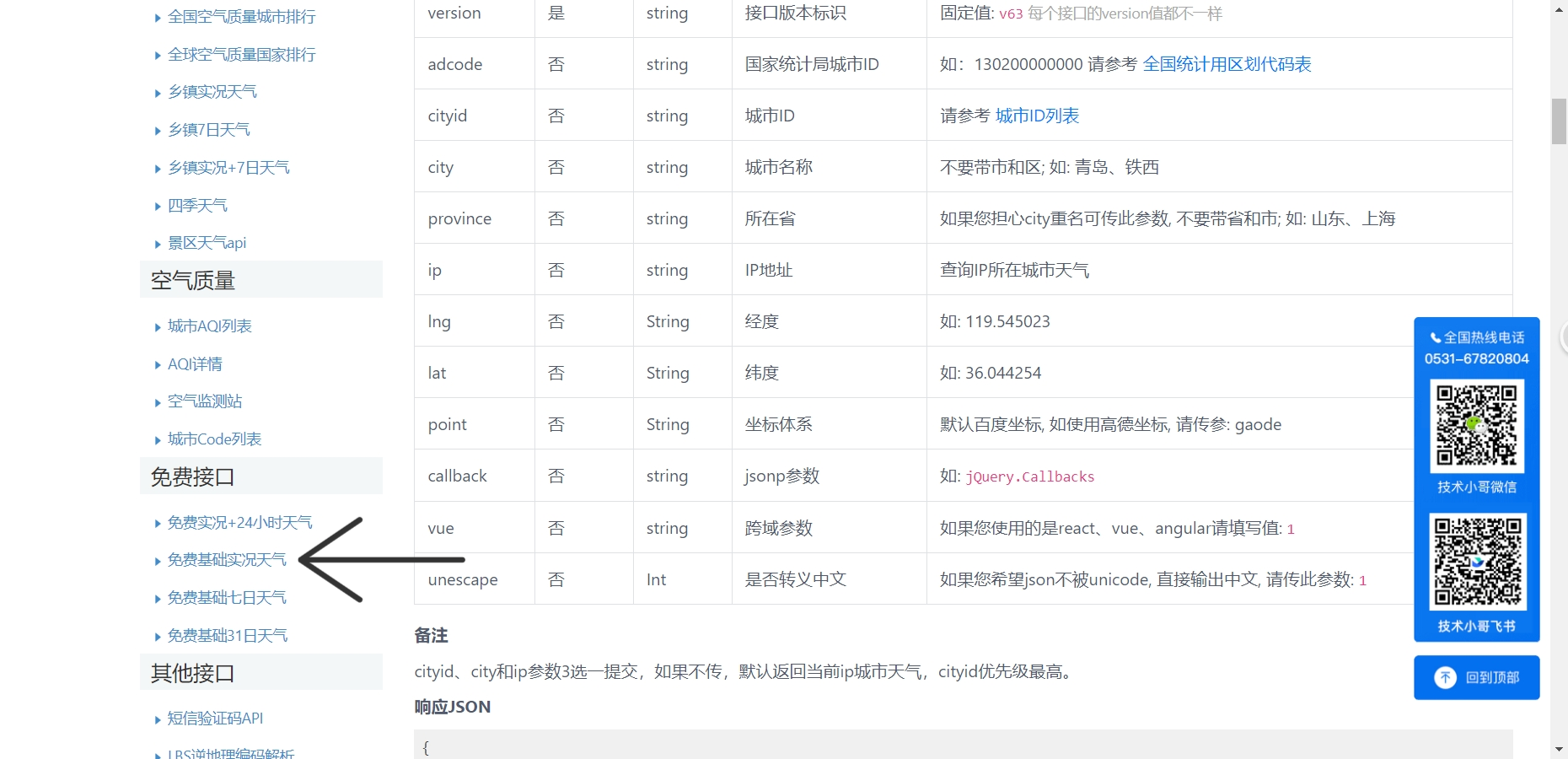Click the v63 version code value
Screen dimensions: 1568x759
[1011, 14]
